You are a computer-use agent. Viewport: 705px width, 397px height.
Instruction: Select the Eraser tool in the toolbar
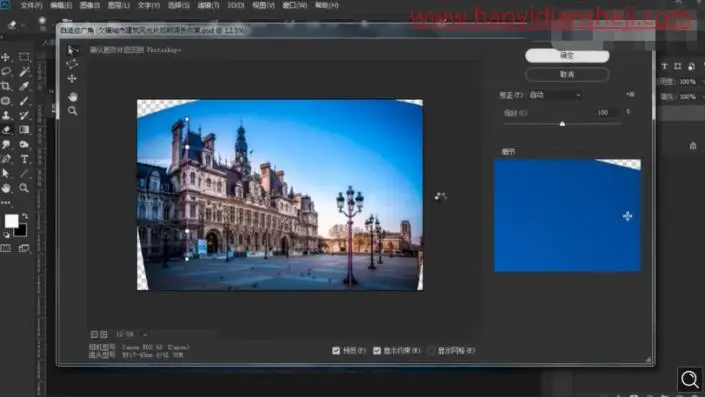[x=6, y=130]
